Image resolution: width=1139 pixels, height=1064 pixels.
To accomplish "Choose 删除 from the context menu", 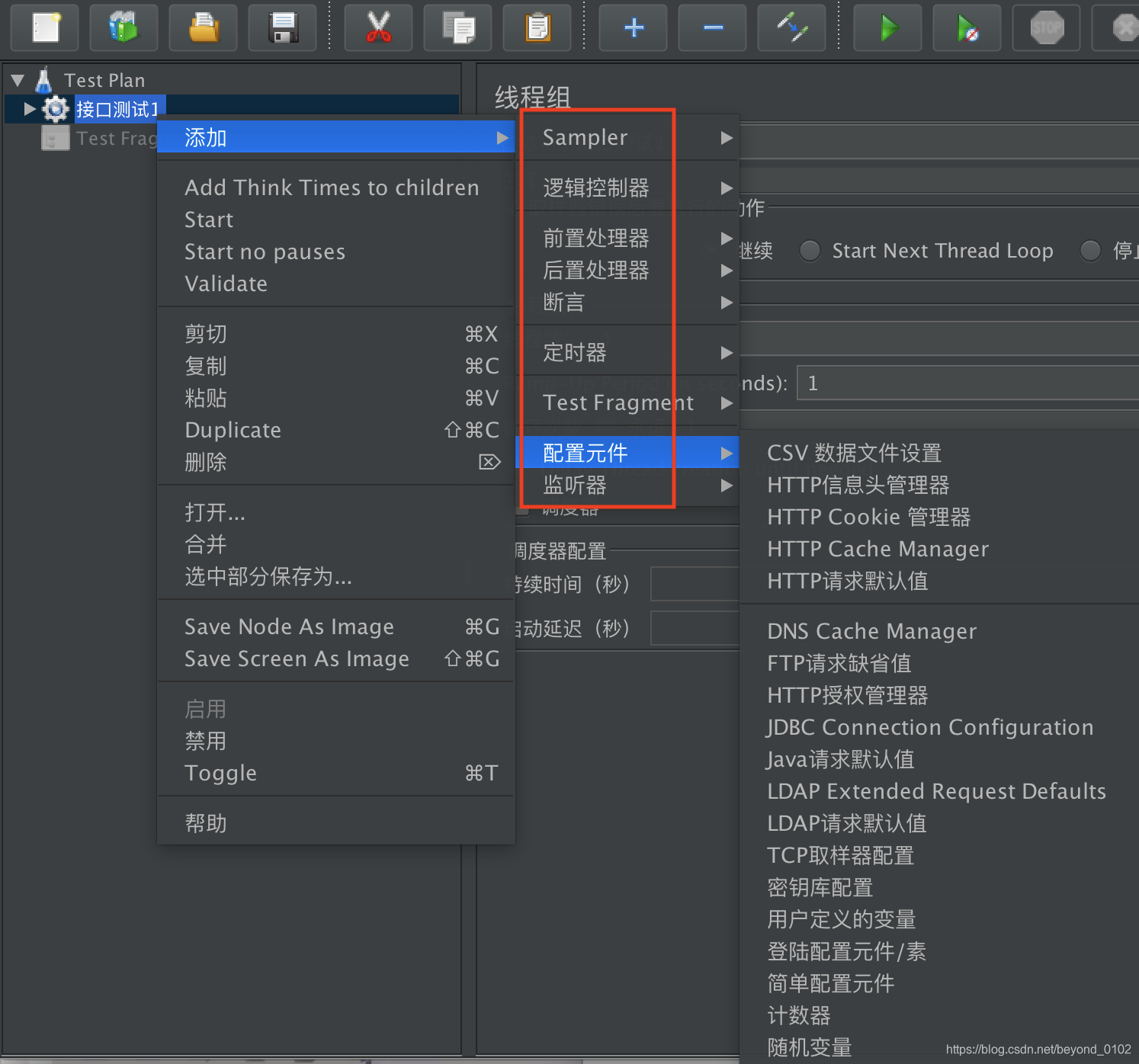I will (x=335, y=463).
